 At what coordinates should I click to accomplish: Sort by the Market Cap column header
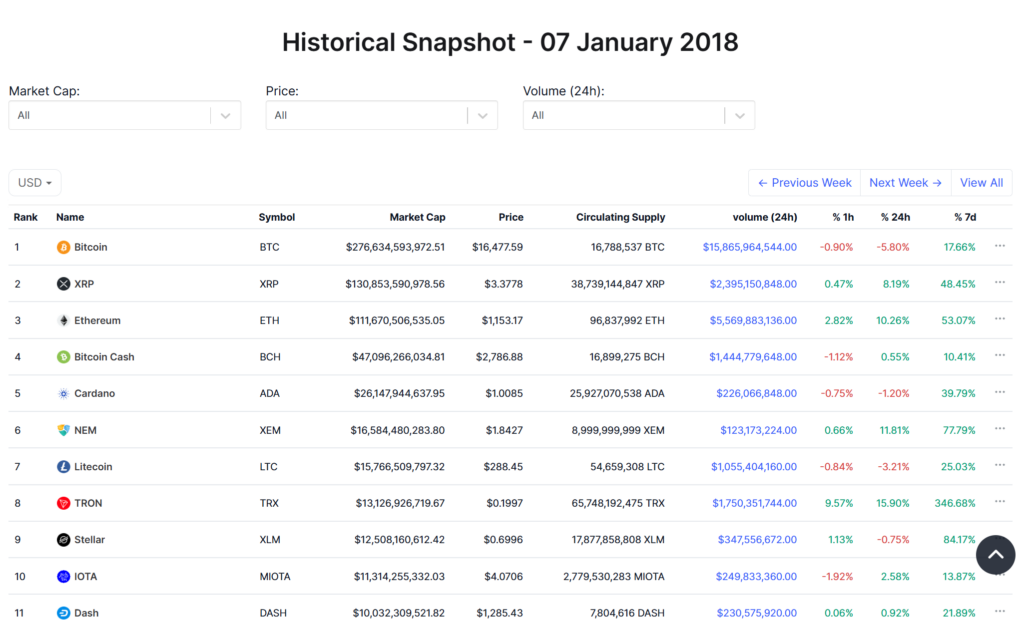click(417, 217)
